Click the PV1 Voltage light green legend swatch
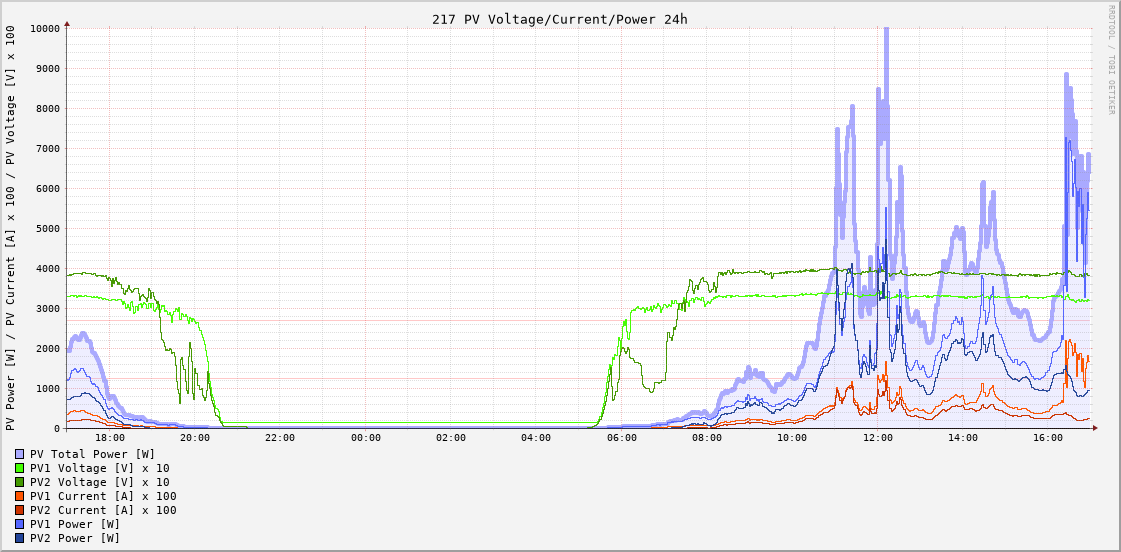This screenshot has width=1121, height=552. pos(19,468)
